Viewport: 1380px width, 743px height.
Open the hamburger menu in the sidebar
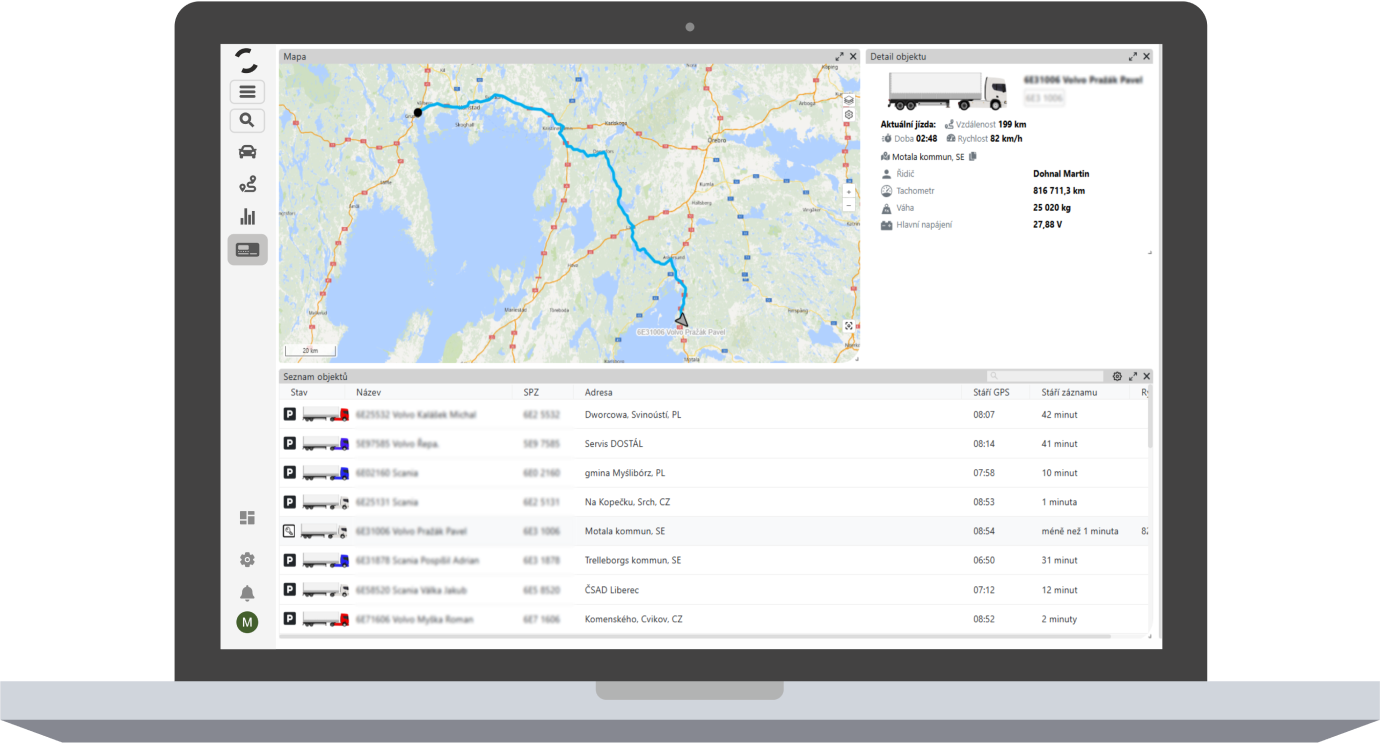(247, 92)
